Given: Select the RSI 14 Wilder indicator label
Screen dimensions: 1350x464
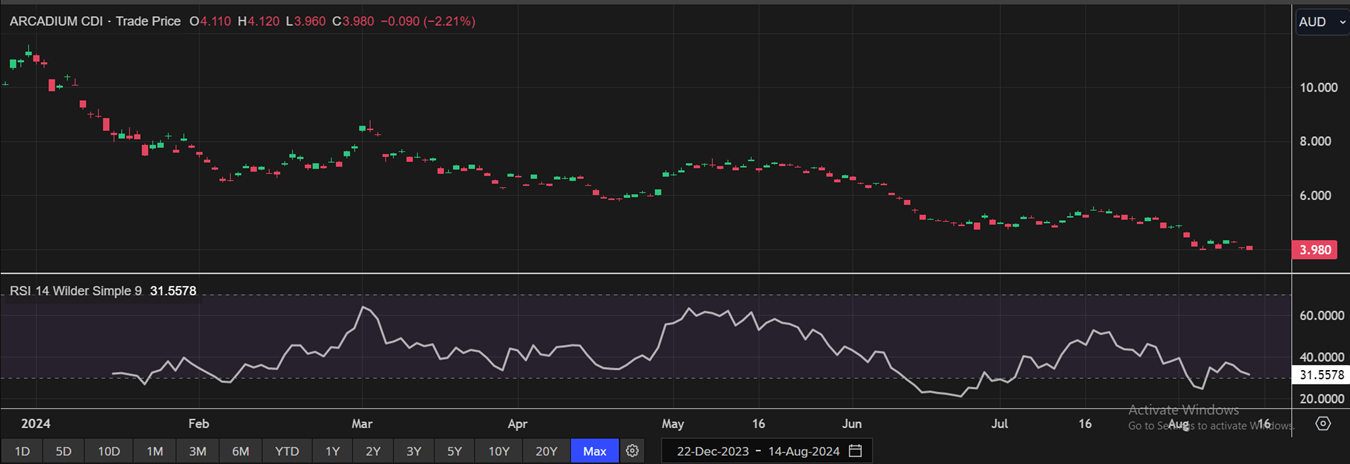Looking at the screenshot, I should click(75, 291).
